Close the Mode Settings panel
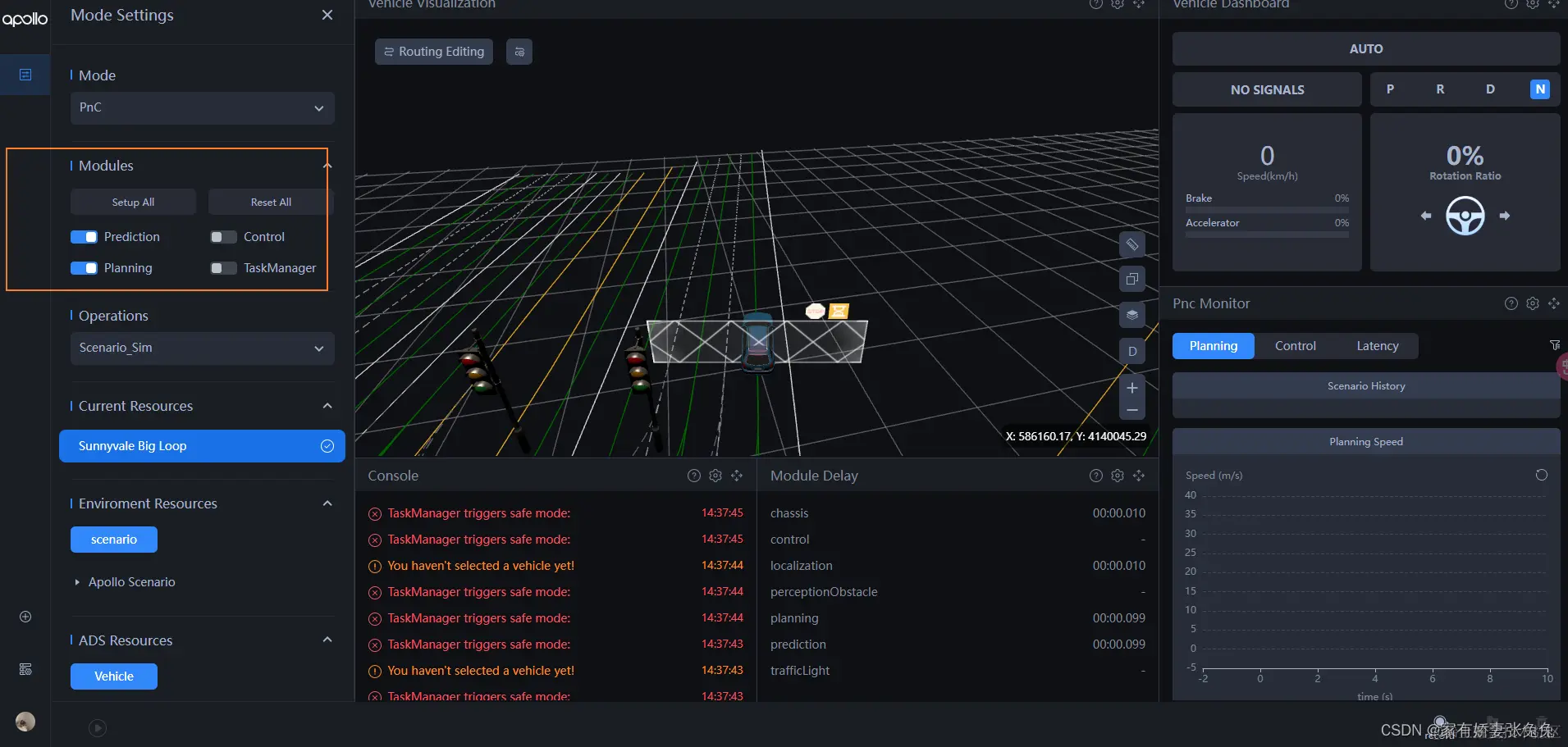This screenshot has width=1568, height=747. click(327, 15)
